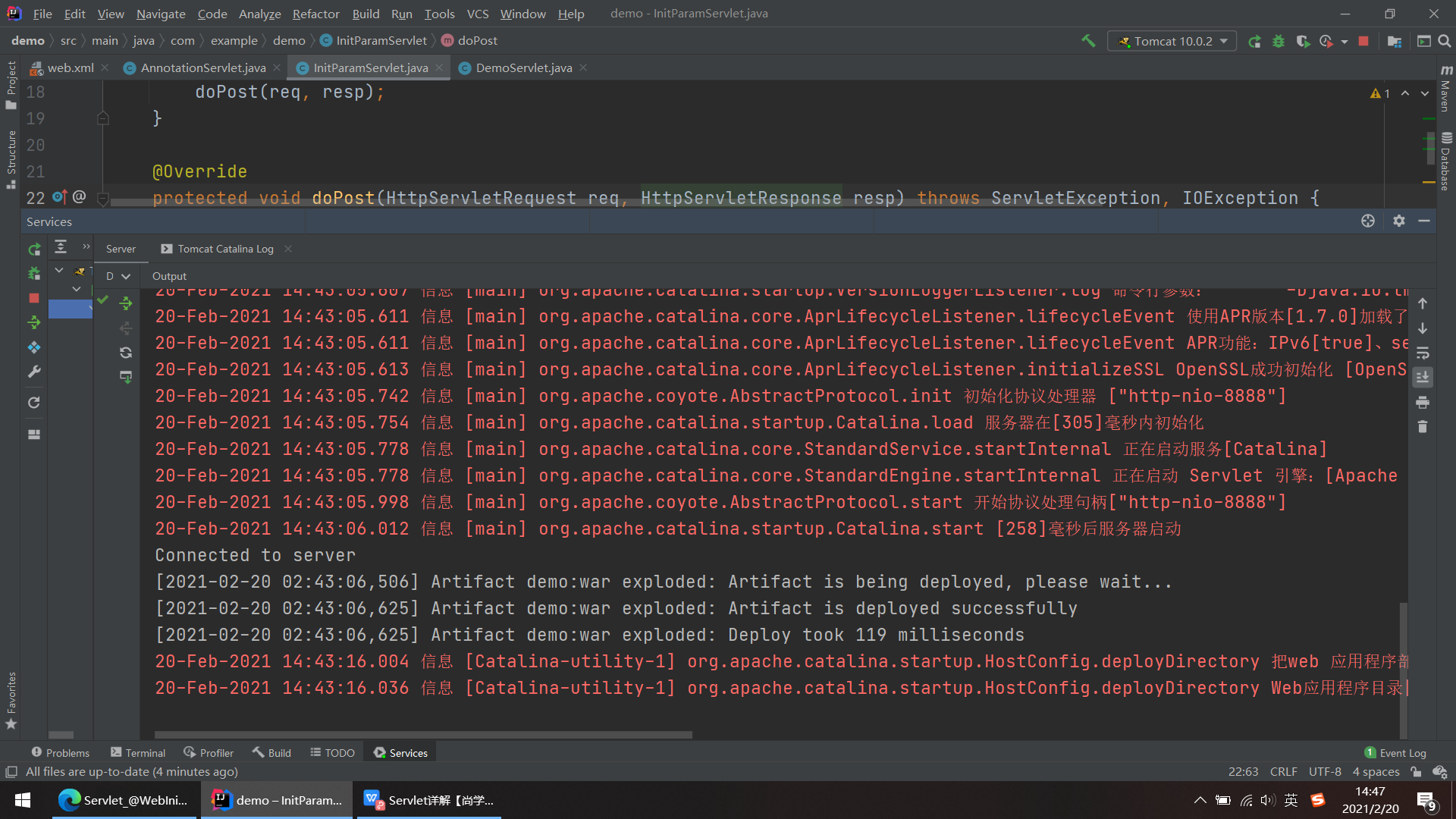Screen dimensions: 1456x819
Task: Click the overriding method gutter icon on line 22
Action: (x=59, y=197)
